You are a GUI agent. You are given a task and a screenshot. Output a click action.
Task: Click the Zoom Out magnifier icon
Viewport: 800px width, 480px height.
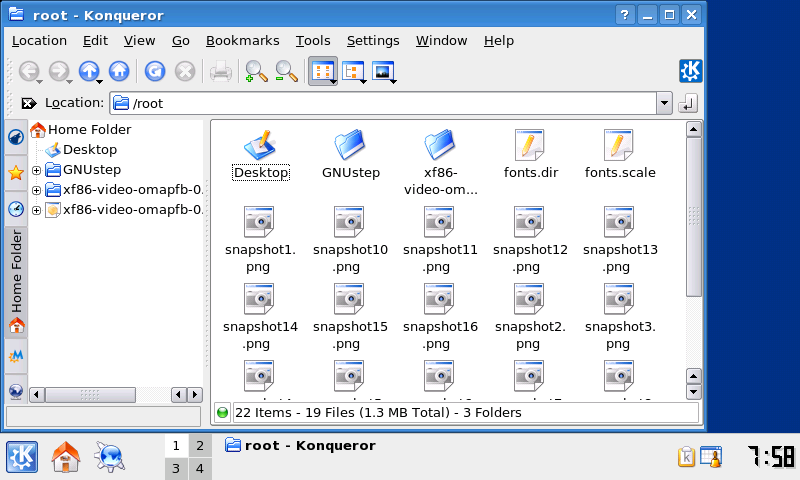287,71
